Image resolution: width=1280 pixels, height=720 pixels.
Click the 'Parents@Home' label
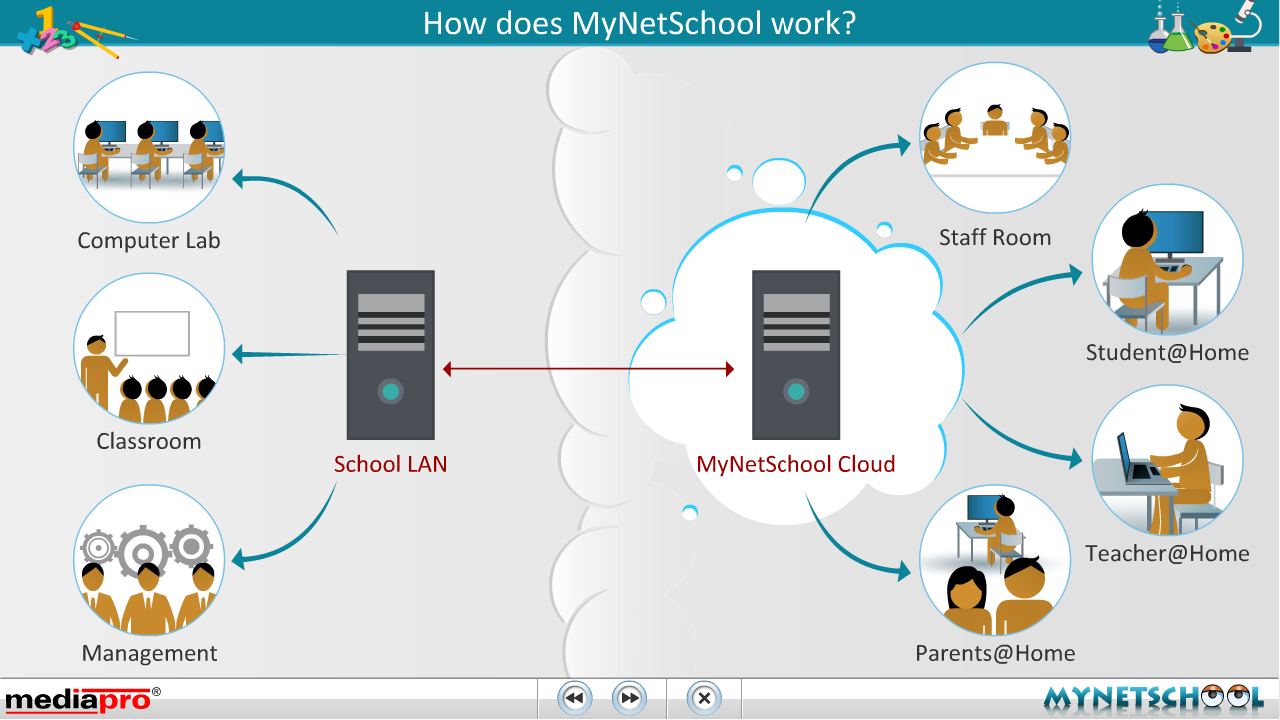point(995,654)
